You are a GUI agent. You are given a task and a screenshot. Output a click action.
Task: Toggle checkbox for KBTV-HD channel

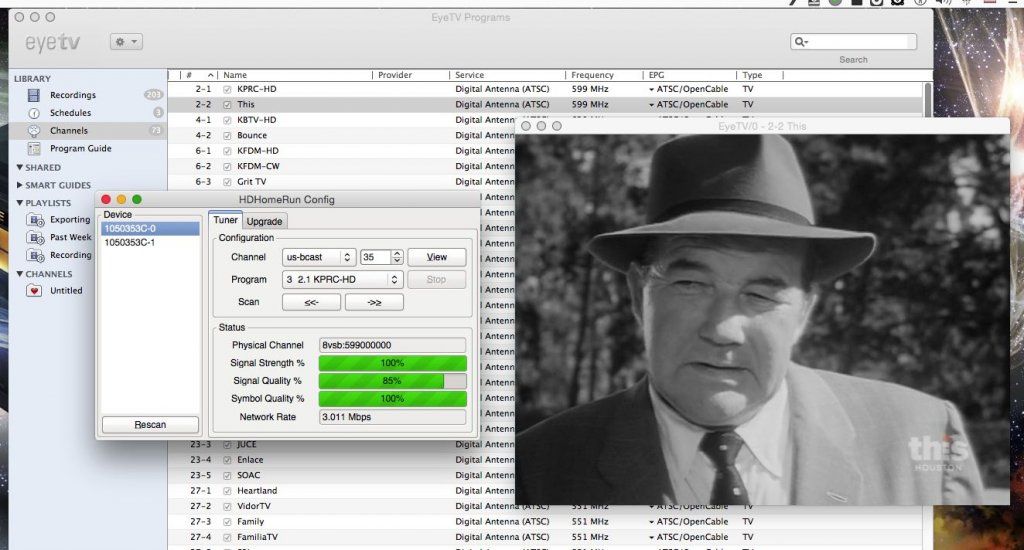(x=227, y=120)
